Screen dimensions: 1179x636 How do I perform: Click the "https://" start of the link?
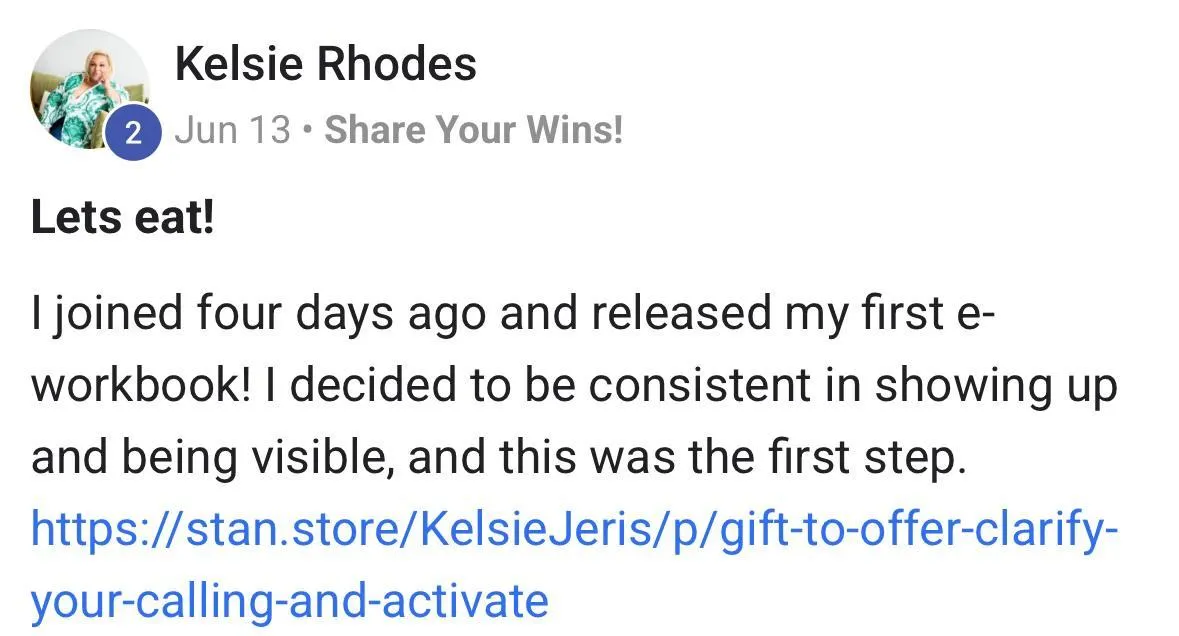click(108, 529)
